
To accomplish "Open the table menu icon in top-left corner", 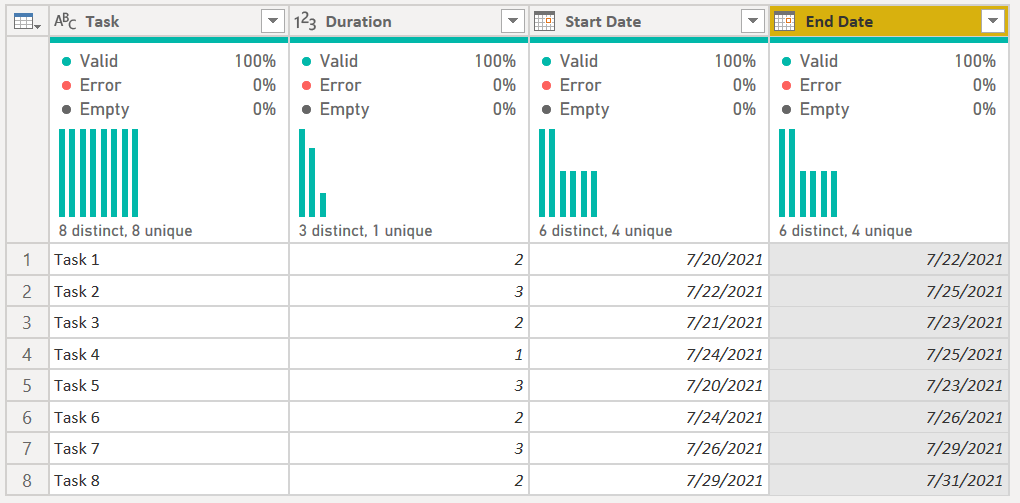I will coord(27,22).
